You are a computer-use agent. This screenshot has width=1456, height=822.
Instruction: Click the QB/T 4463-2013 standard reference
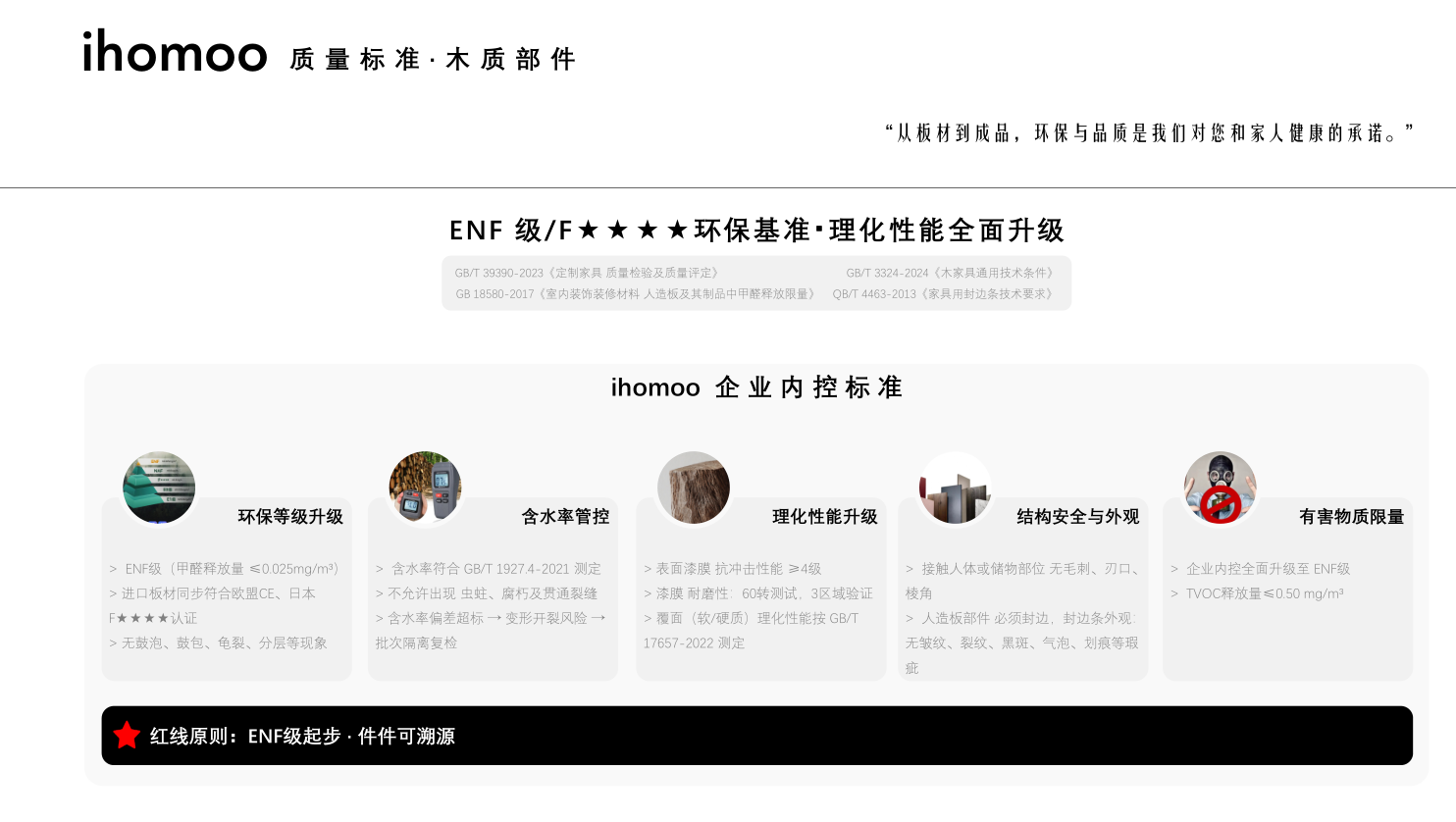[x=943, y=293]
